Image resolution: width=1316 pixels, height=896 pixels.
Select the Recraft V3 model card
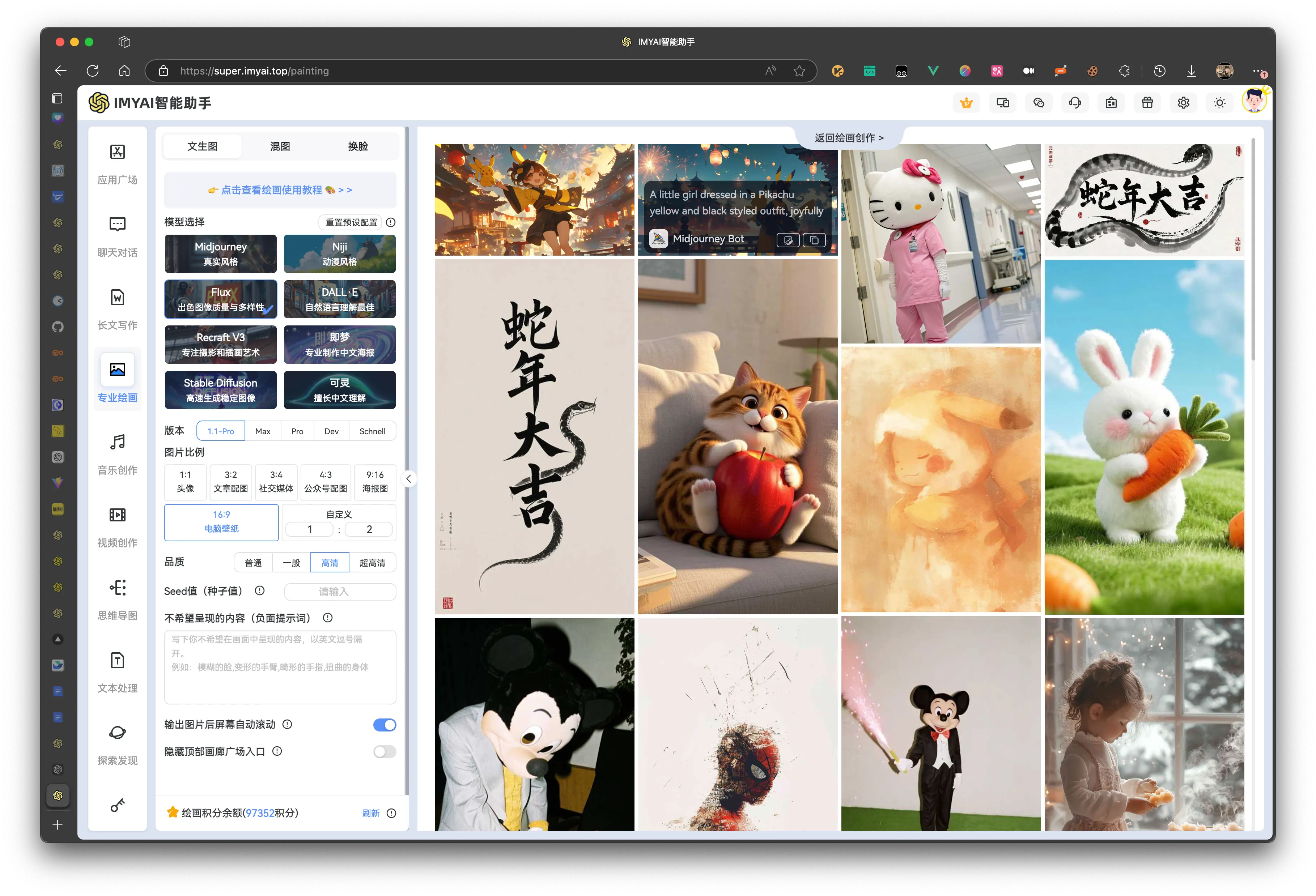(x=220, y=344)
